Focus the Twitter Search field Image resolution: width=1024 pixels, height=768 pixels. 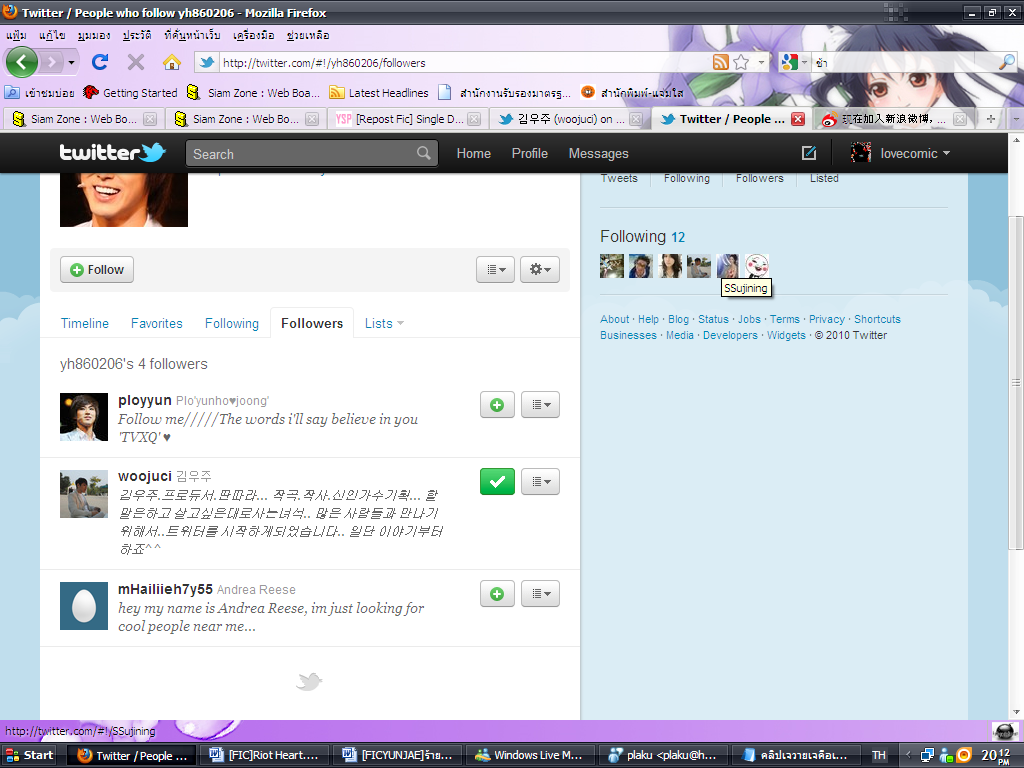tap(312, 153)
